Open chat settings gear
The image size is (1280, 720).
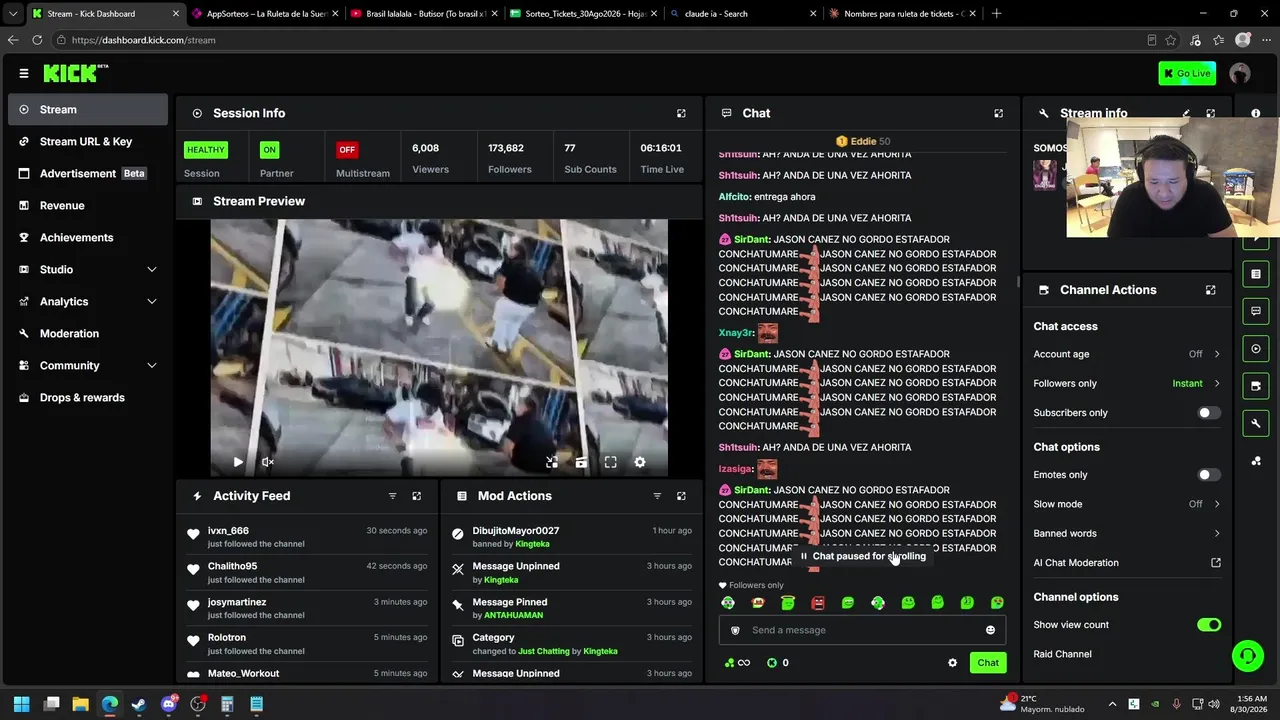tap(952, 663)
